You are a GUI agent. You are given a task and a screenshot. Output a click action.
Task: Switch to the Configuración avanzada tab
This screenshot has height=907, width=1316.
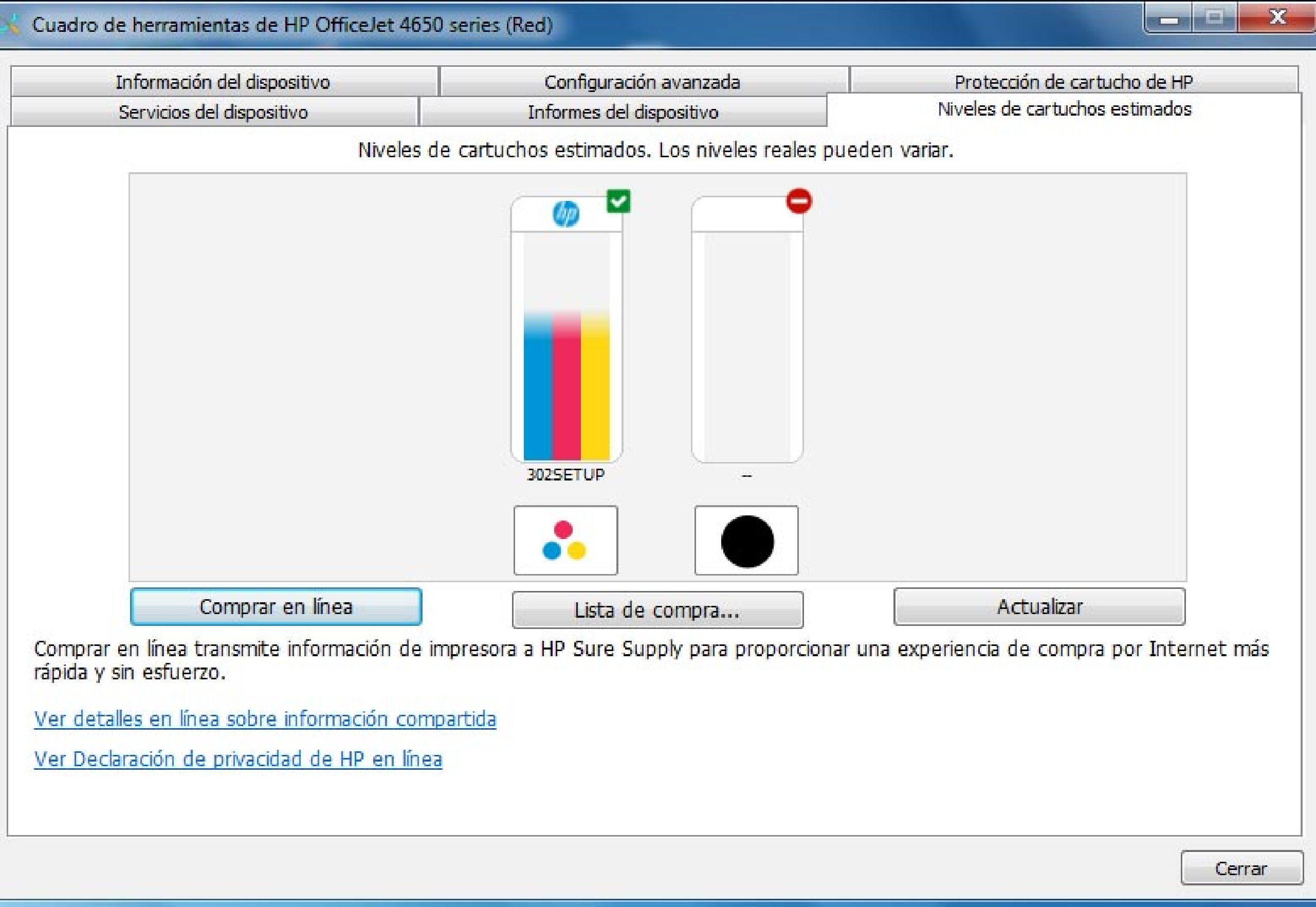coord(643,82)
